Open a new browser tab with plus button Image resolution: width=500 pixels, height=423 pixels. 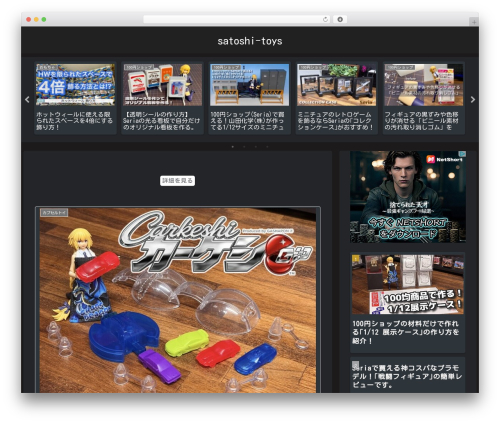click(x=474, y=22)
